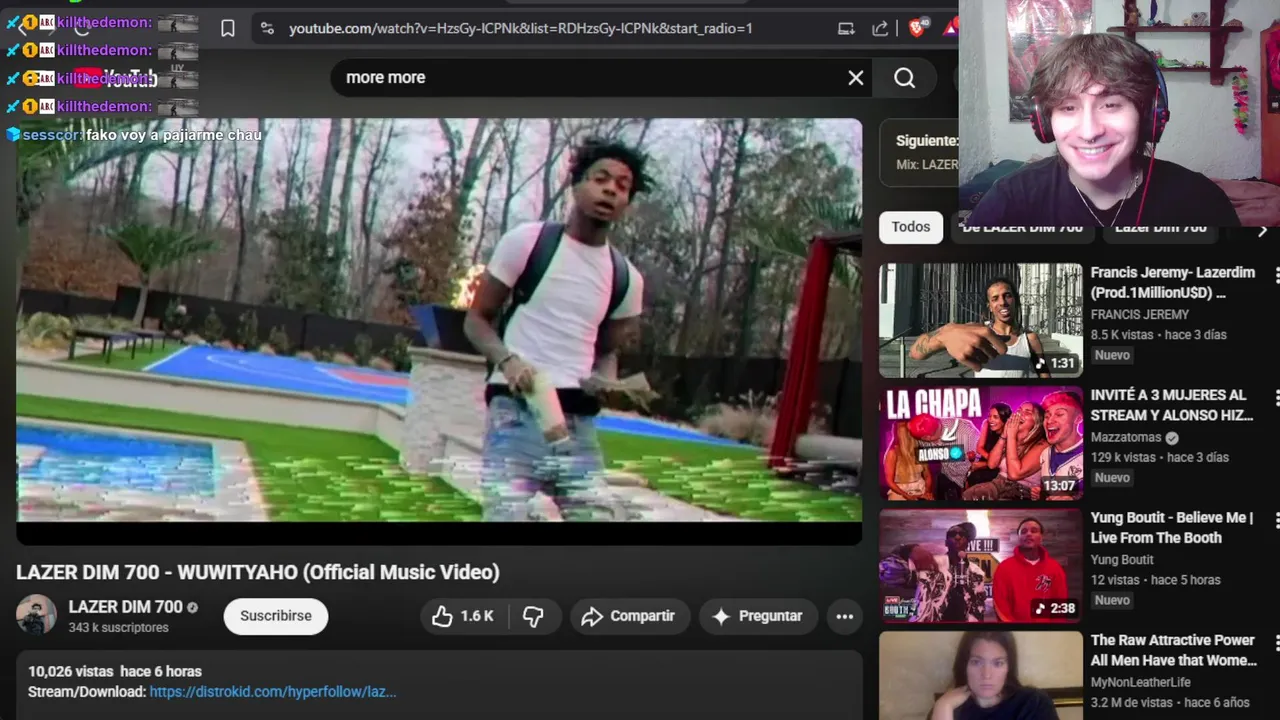Open the Brave Shields lion icon
The height and width of the screenshot is (720, 1280).
(x=916, y=29)
